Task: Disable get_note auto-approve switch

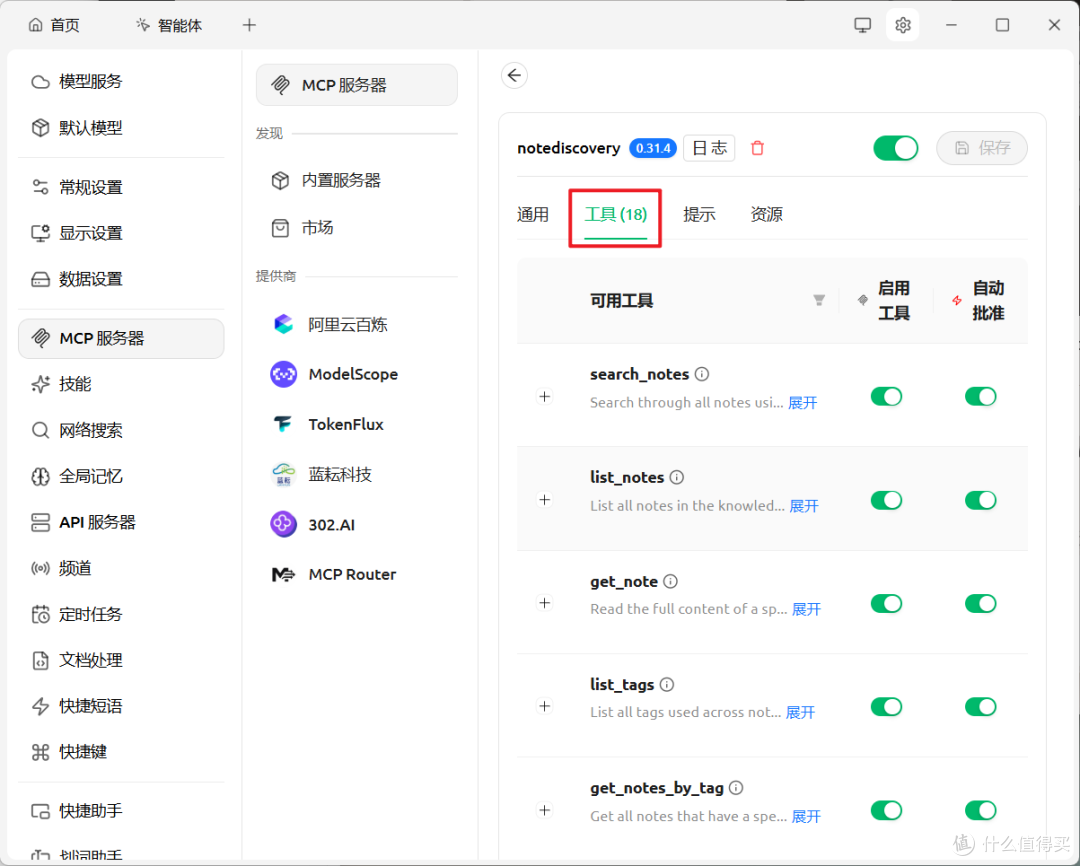Action: click(981, 604)
